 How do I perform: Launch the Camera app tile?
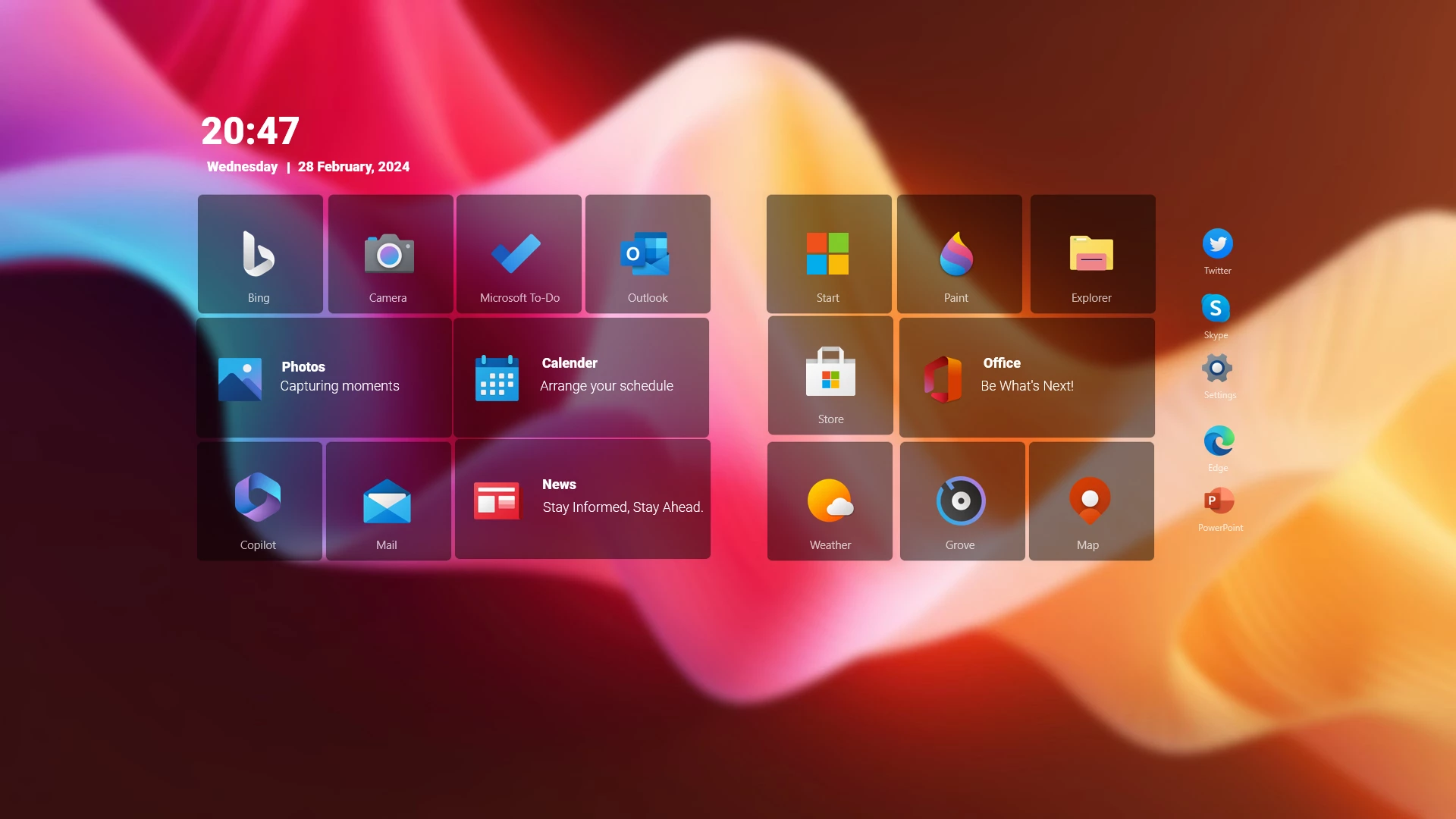(x=391, y=254)
